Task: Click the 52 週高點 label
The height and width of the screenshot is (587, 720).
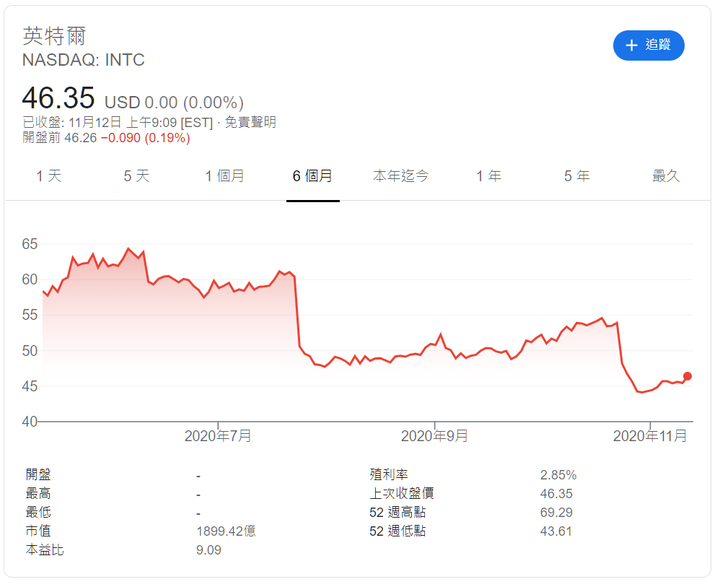Action: click(398, 512)
